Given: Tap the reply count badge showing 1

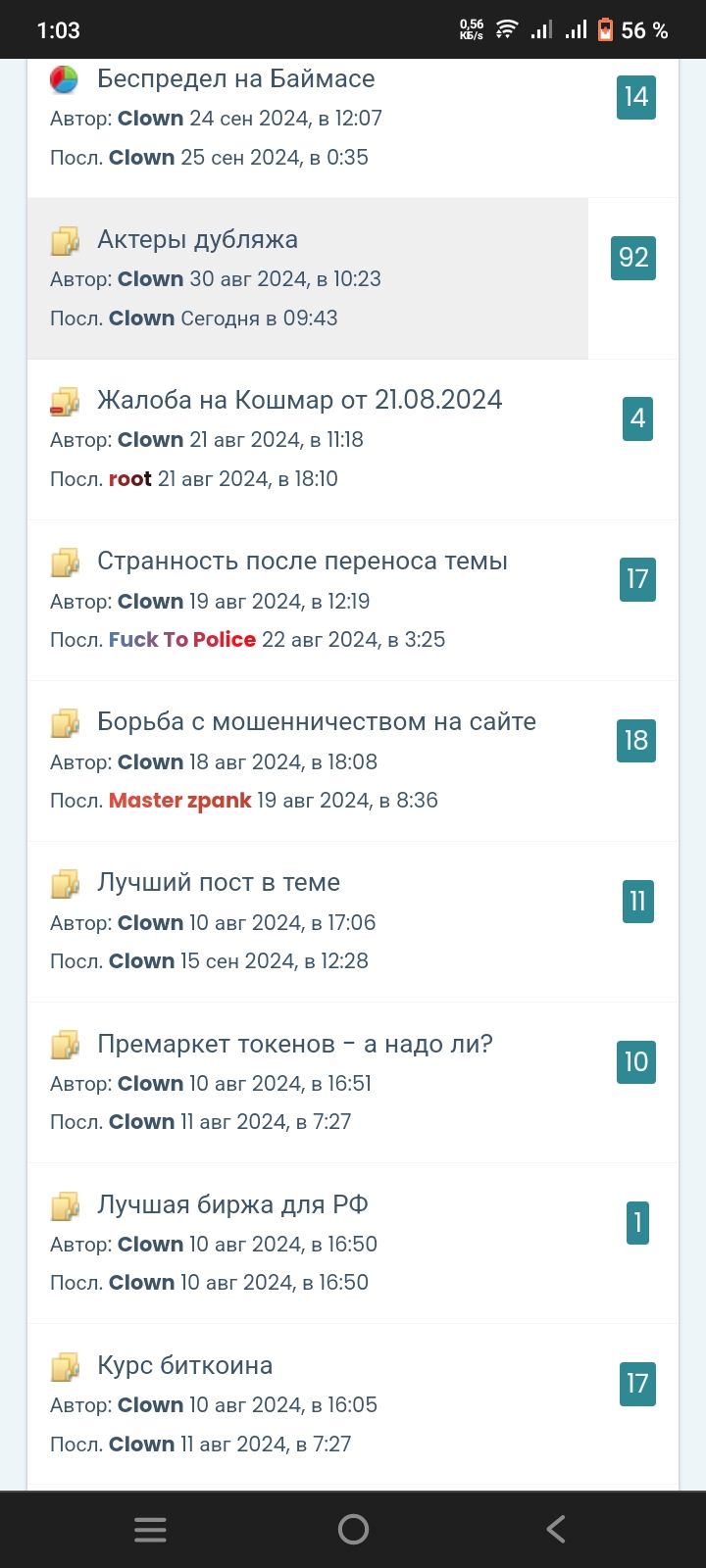Looking at the screenshot, I should pyautogui.click(x=637, y=1223).
